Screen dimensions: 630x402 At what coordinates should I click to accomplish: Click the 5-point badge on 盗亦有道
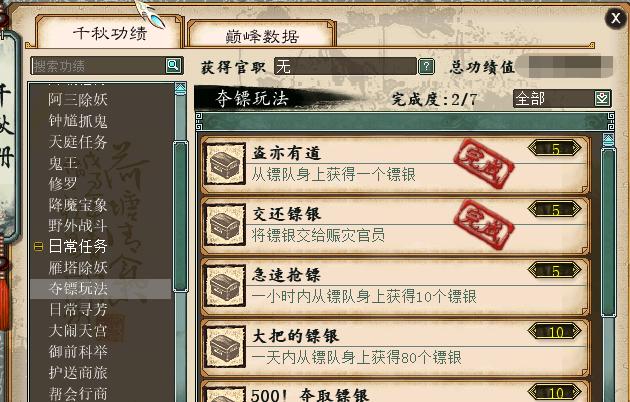[x=554, y=149]
